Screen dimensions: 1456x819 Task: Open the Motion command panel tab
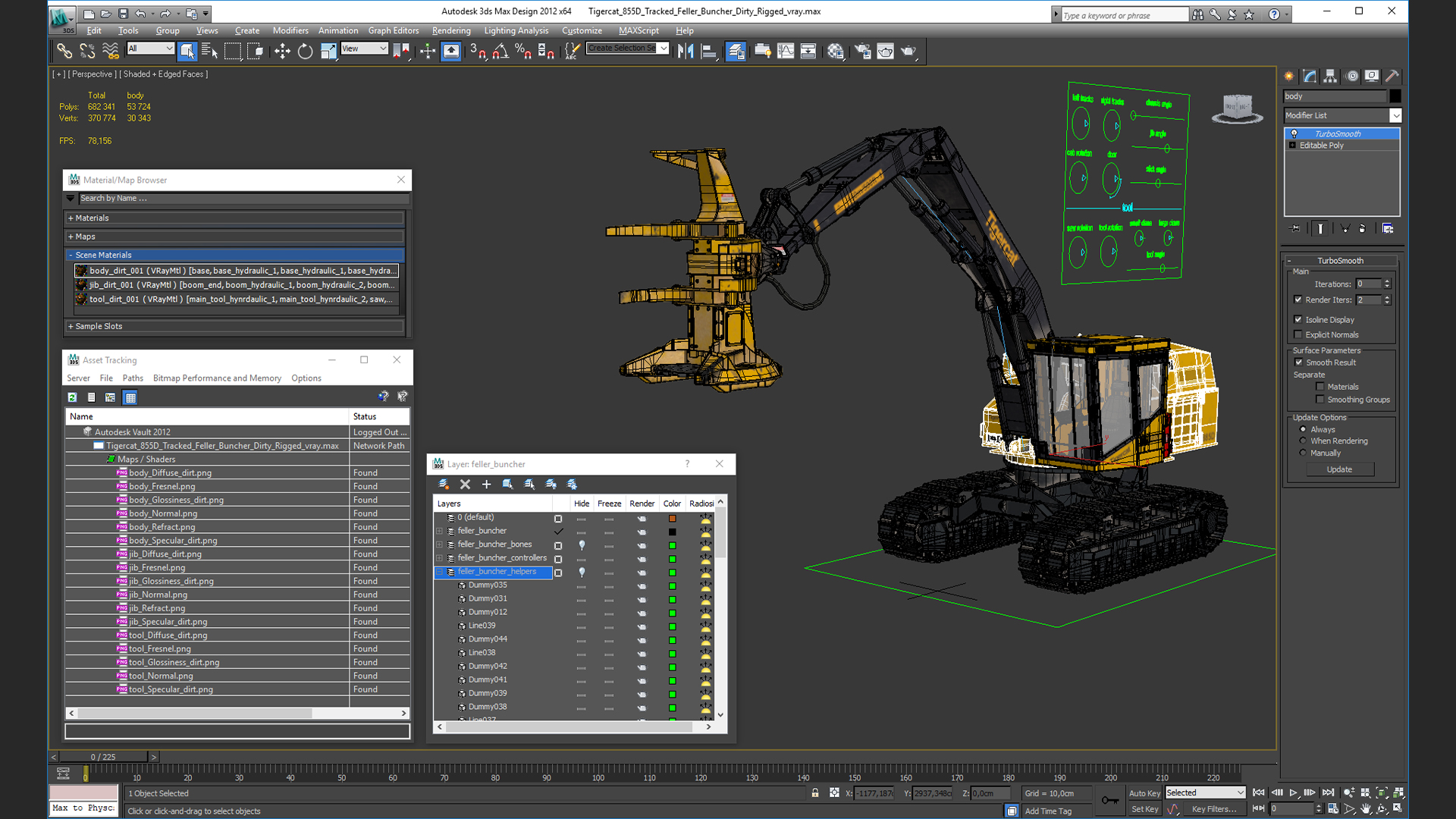point(1351,76)
